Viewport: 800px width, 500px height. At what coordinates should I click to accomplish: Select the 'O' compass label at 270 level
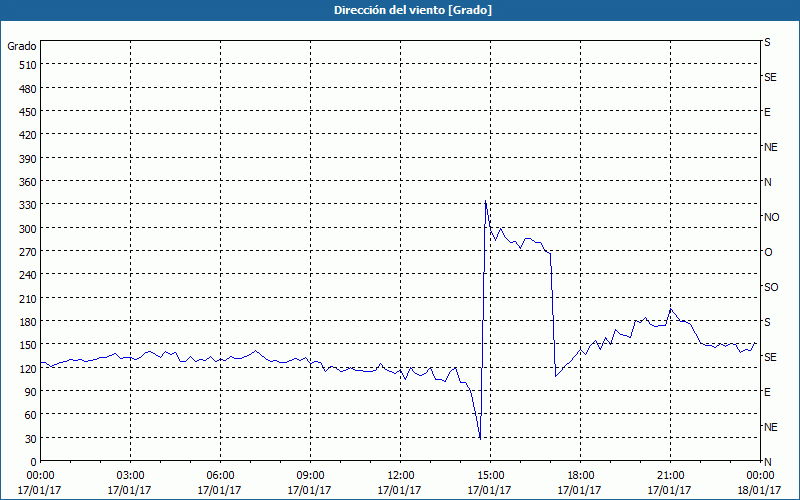[x=768, y=252]
